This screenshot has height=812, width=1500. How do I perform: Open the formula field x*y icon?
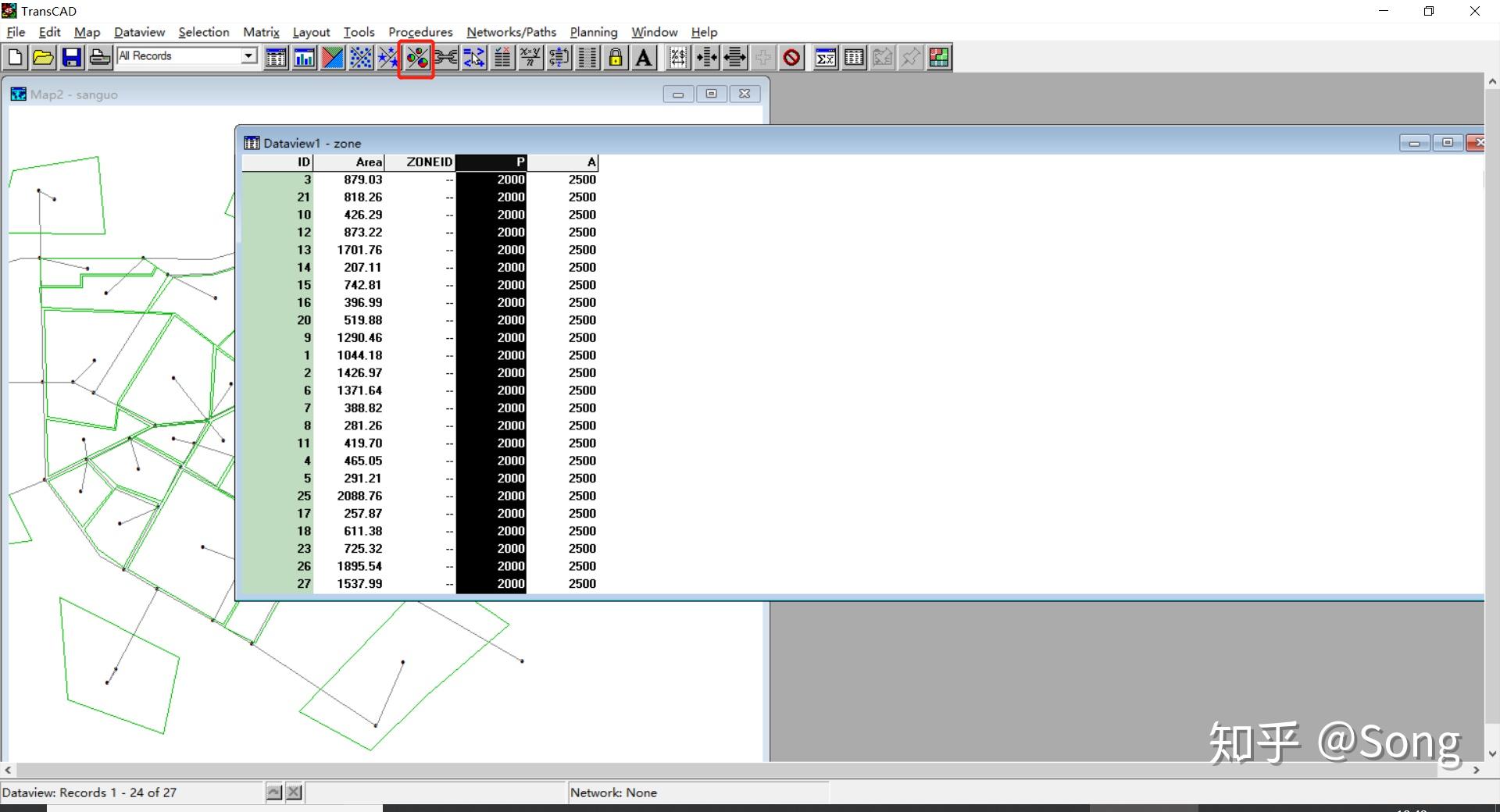click(530, 57)
